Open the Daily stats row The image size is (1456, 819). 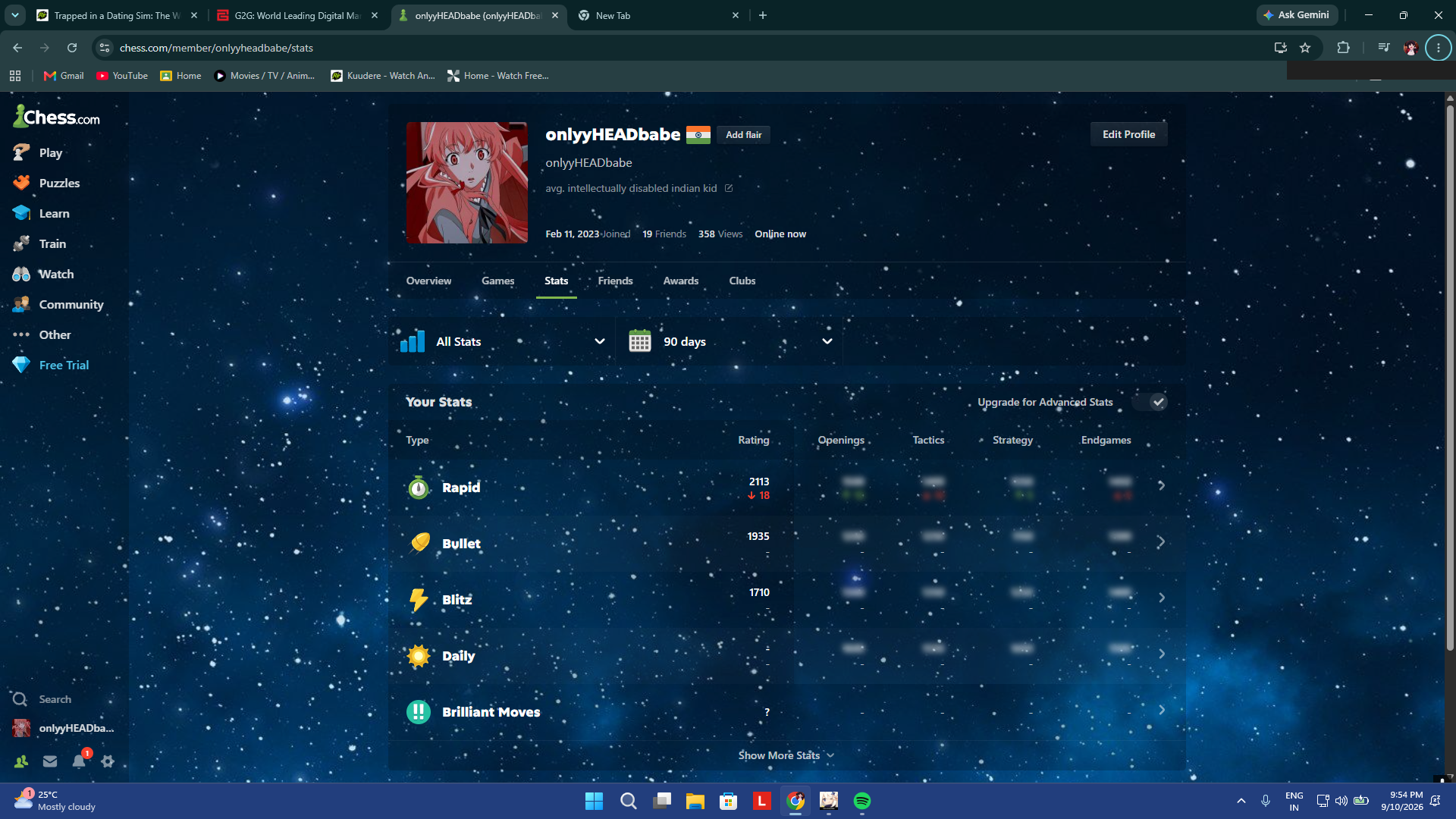[786, 655]
